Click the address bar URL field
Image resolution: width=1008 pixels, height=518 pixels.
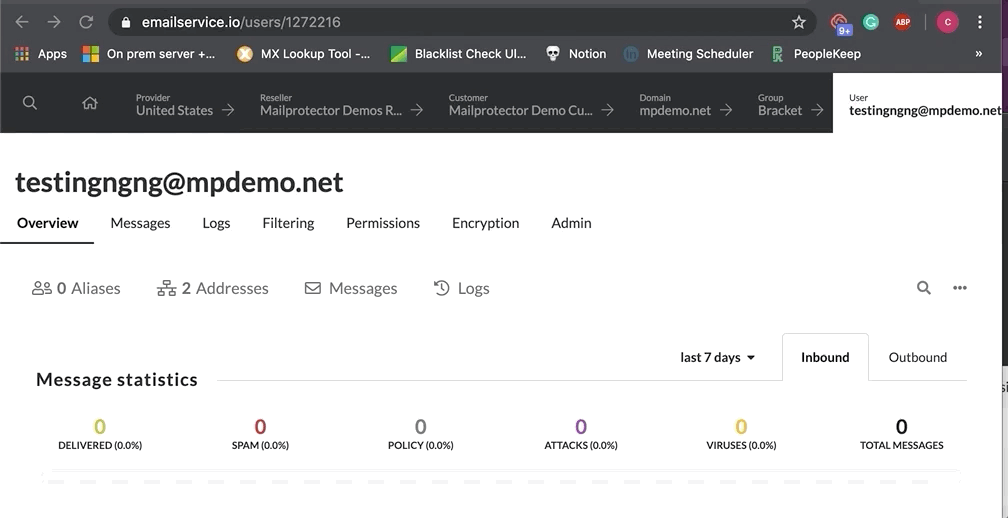tap(462, 22)
